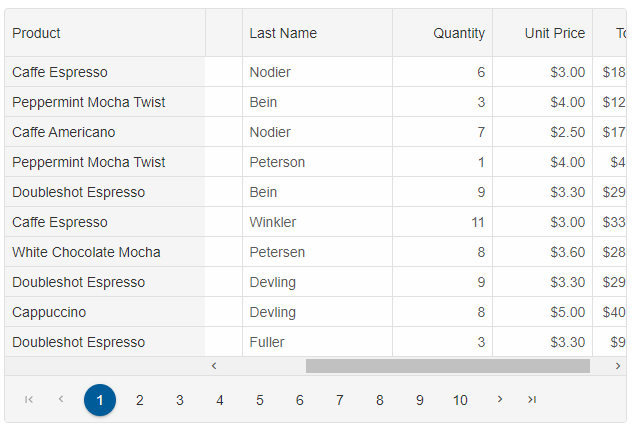The height and width of the screenshot is (439, 633).
Task: Navigate to page 10
Action: click(460, 400)
